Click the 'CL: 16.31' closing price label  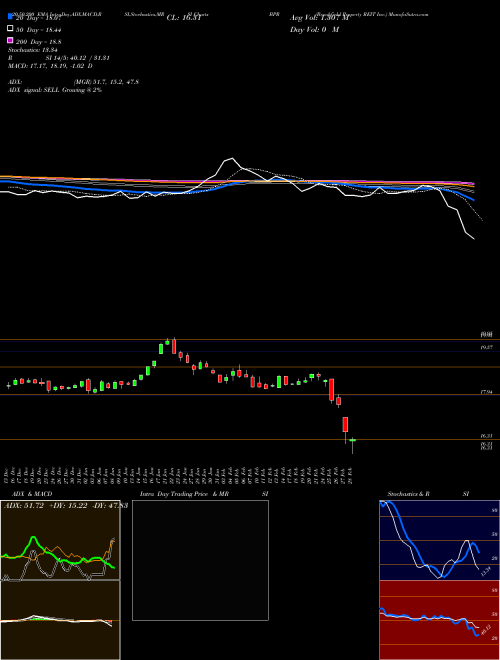[x=184, y=18]
